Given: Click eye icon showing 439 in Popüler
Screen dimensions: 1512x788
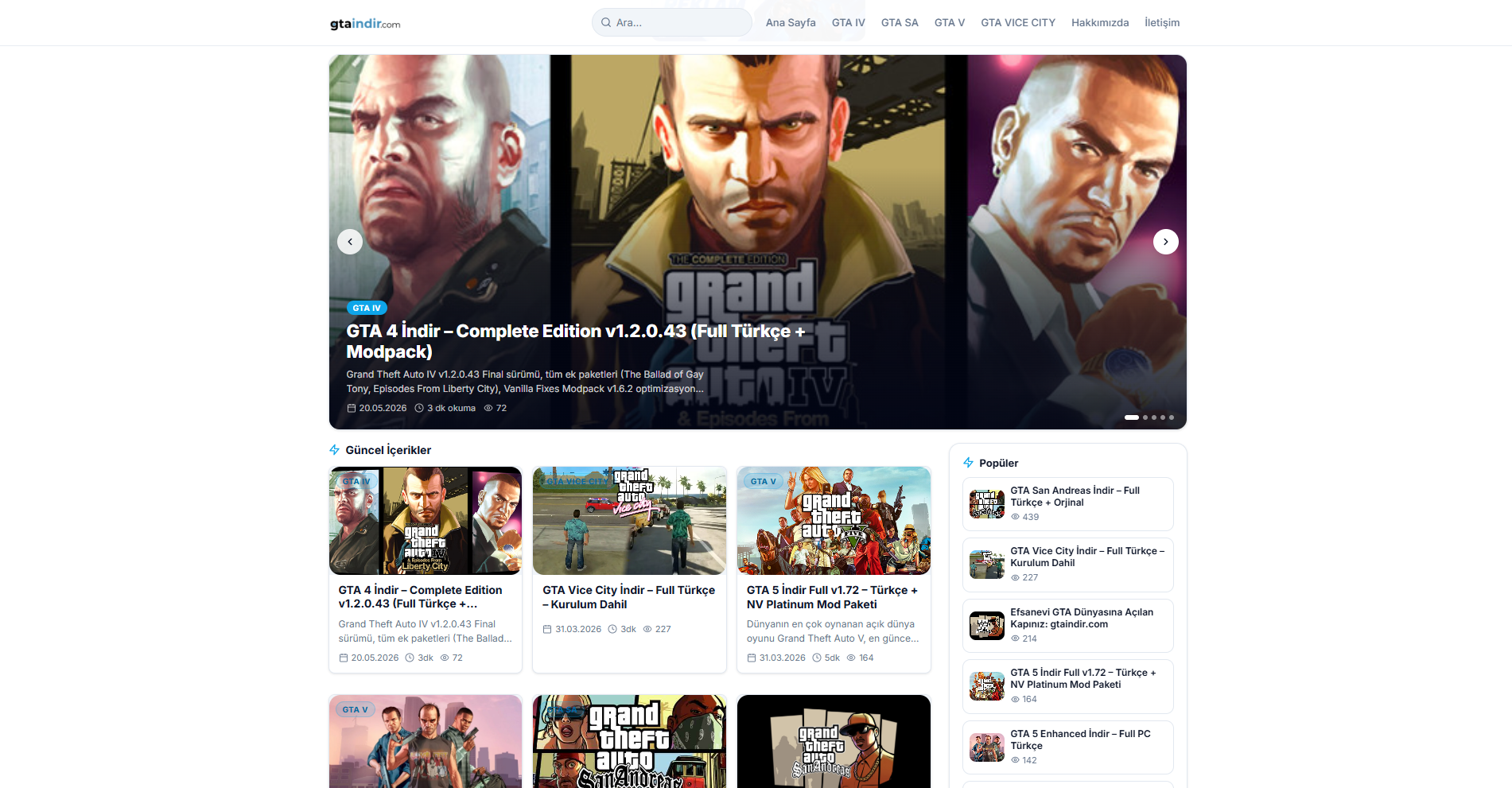Looking at the screenshot, I should click(x=1015, y=517).
